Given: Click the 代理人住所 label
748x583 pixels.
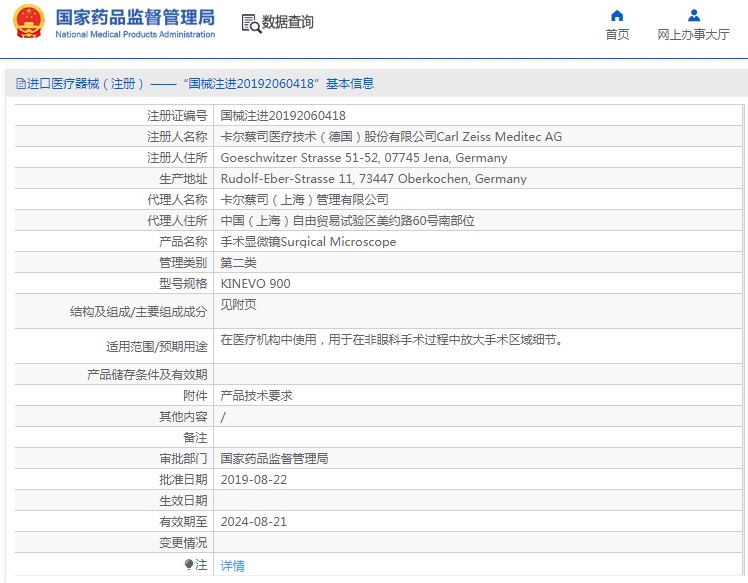Looking at the screenshot, I should pyautogui.click(x=177, y=220).
